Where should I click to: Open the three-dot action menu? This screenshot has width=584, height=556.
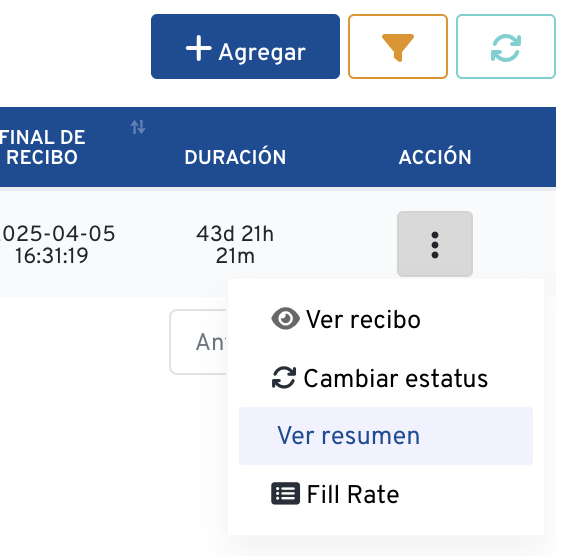point(435,244)
